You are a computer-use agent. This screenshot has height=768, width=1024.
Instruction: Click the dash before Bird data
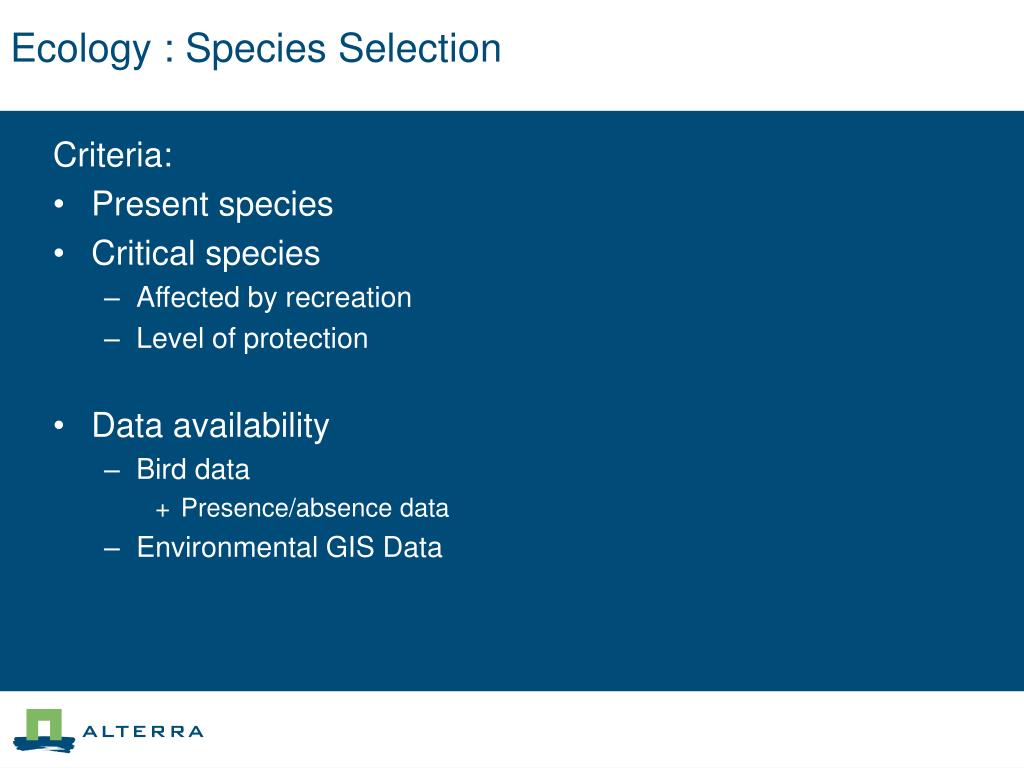point(112,472)
